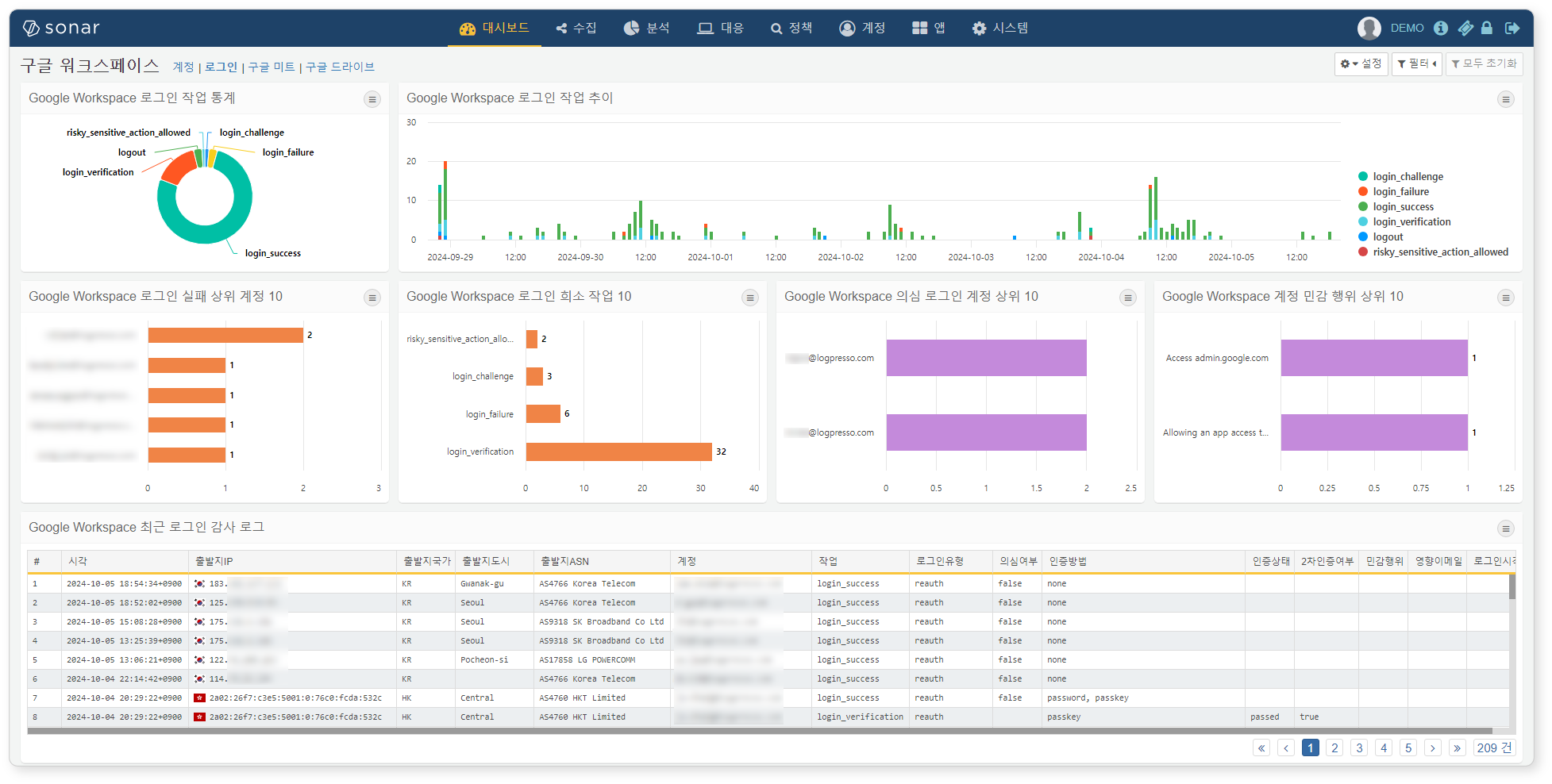Open the user profile avatar
Screen dimensions: 1552x784
1369,28
